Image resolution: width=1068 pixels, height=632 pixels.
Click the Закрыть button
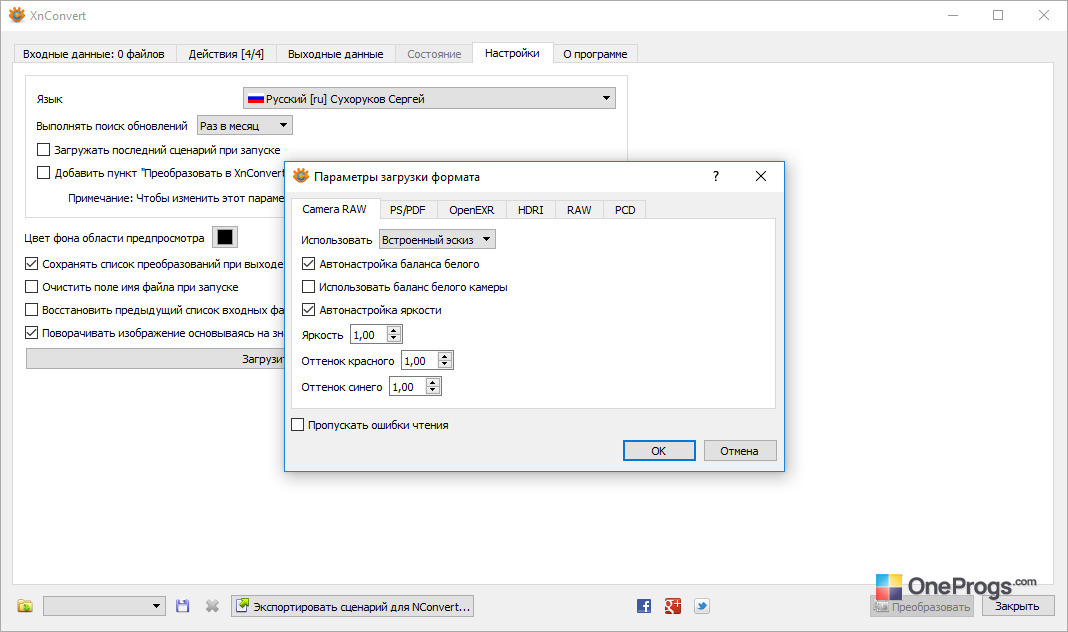[x=1018, y=606]
